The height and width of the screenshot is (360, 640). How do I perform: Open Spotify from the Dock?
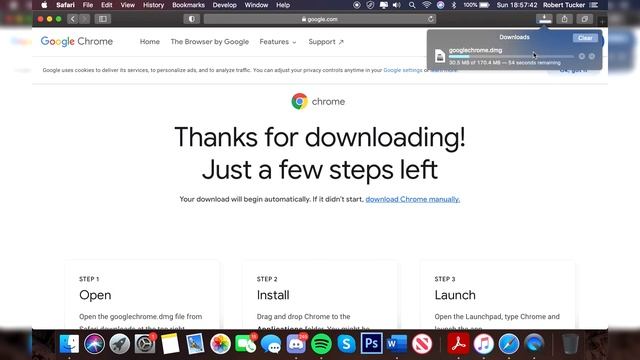(x=321, y=344)
